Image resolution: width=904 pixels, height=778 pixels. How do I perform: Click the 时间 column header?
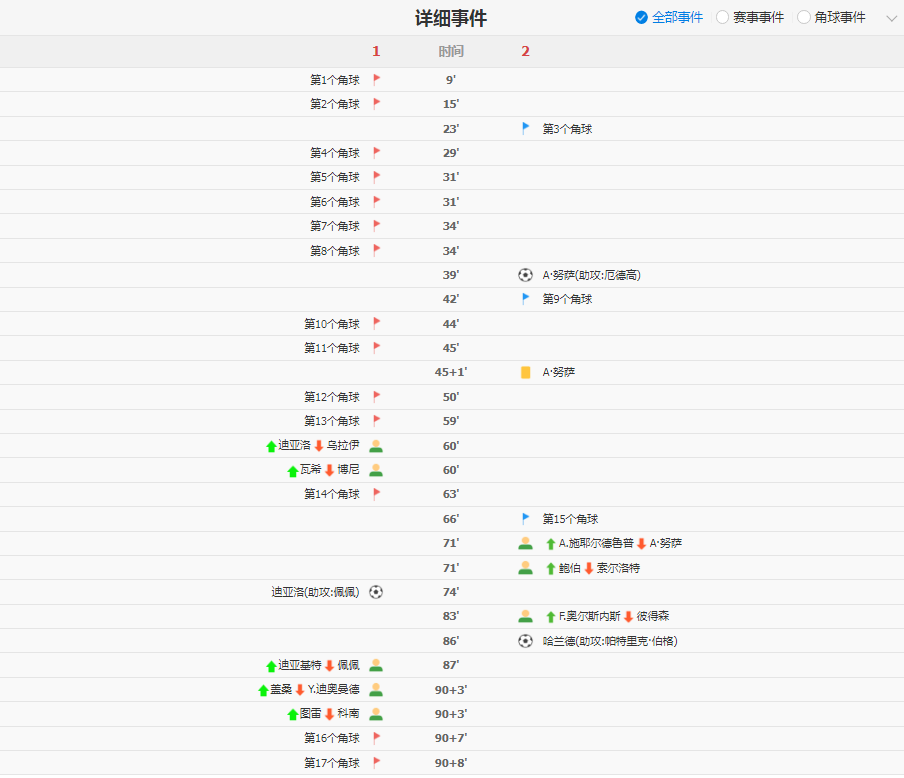pyautogui.click(x=451, y=51)
